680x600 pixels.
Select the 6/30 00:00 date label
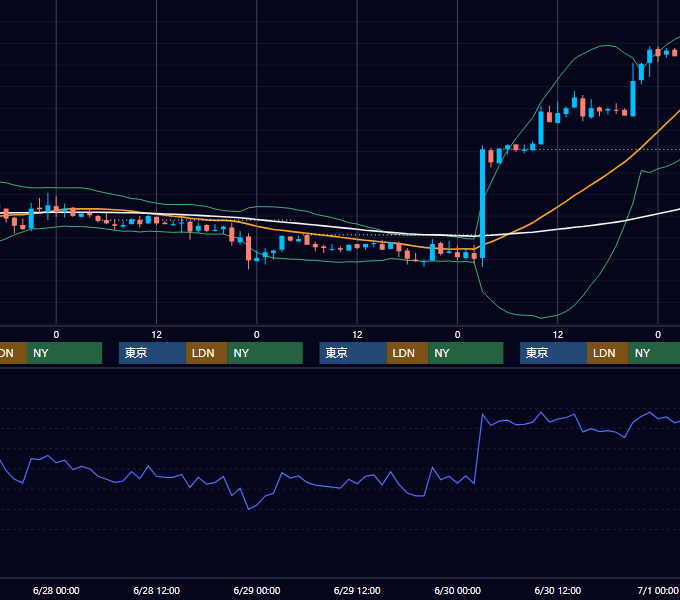458,590
